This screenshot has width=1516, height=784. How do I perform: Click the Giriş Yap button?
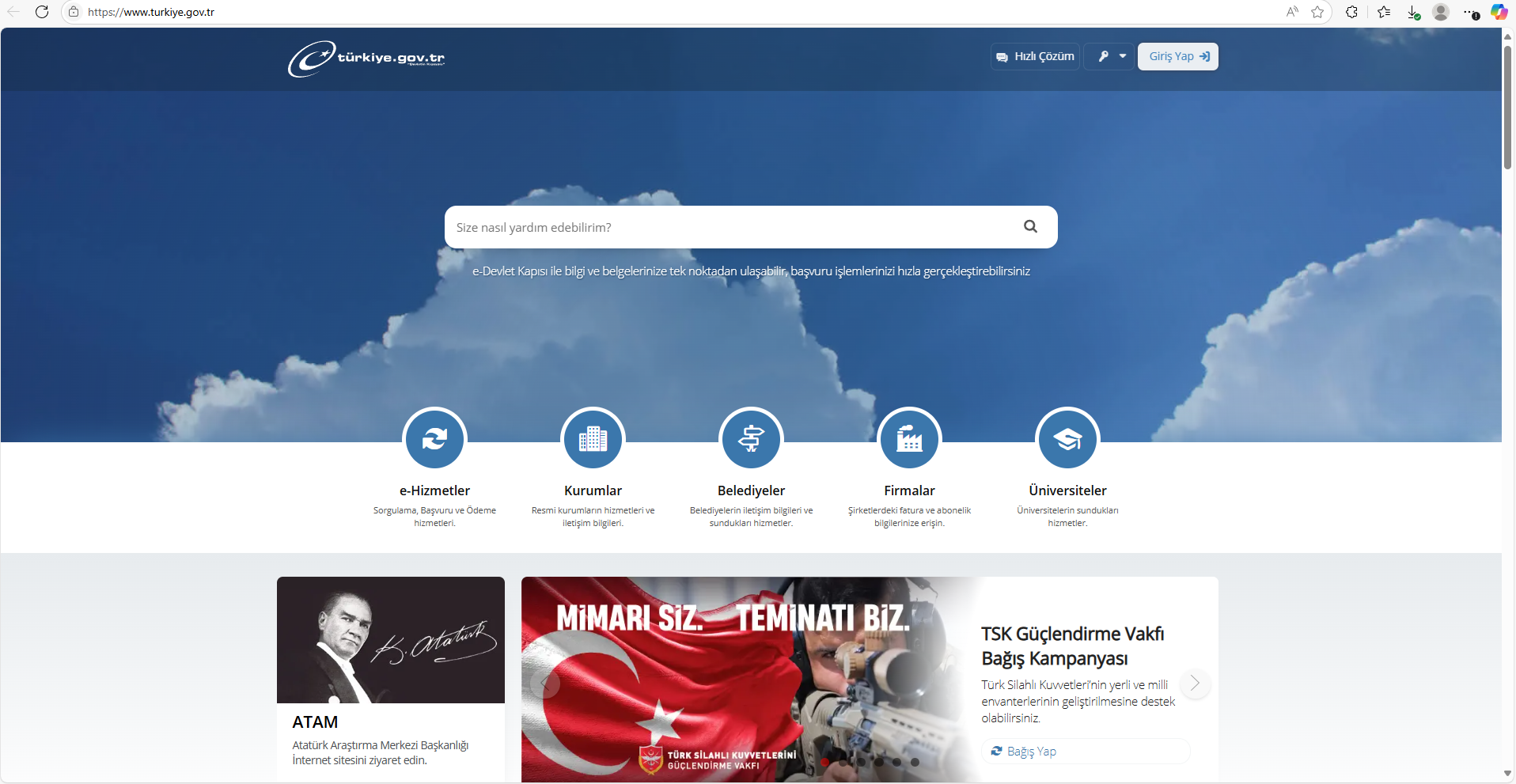click(x=1177, y=56)
